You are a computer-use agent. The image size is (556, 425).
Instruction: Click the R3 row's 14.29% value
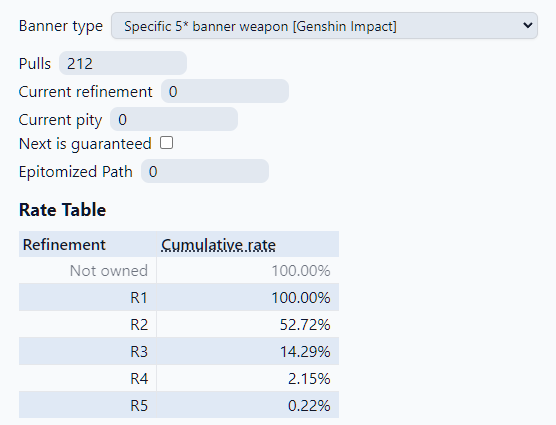(x=305, y=351)
